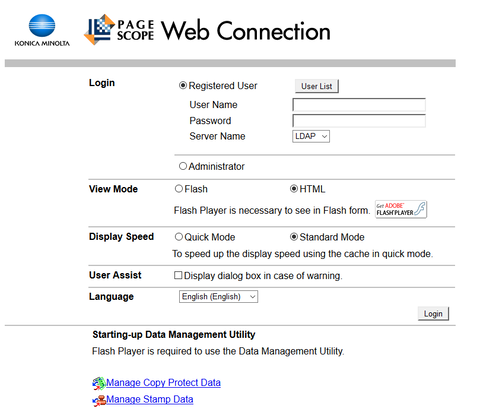Image resolution: width=480 pixels, height=418 pixels.
Task: Click 'Flash Player is necessary to see in Flash form.' text
Action: (x=272, y=211)
